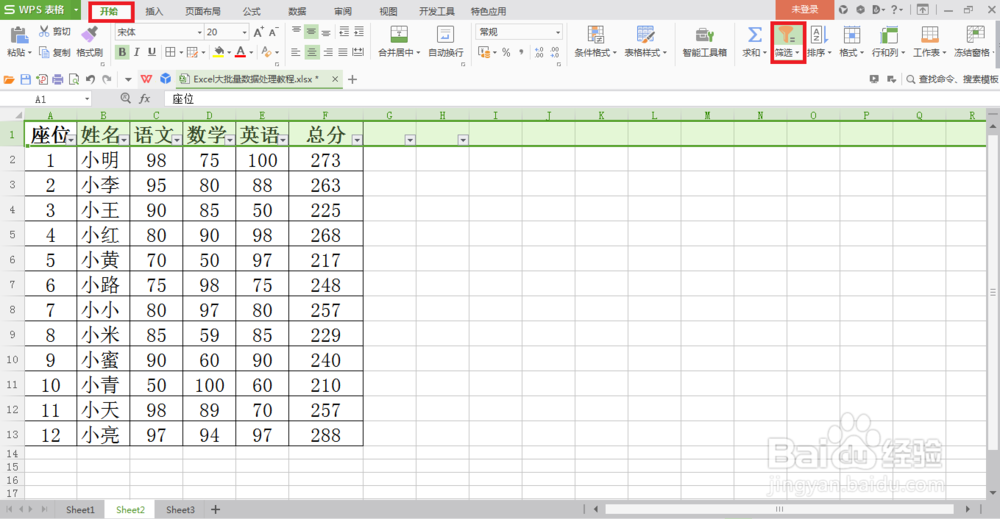Open the 语文 column filter dropdown
This screenshot has width=1000, height=519.
click(177, 140)
